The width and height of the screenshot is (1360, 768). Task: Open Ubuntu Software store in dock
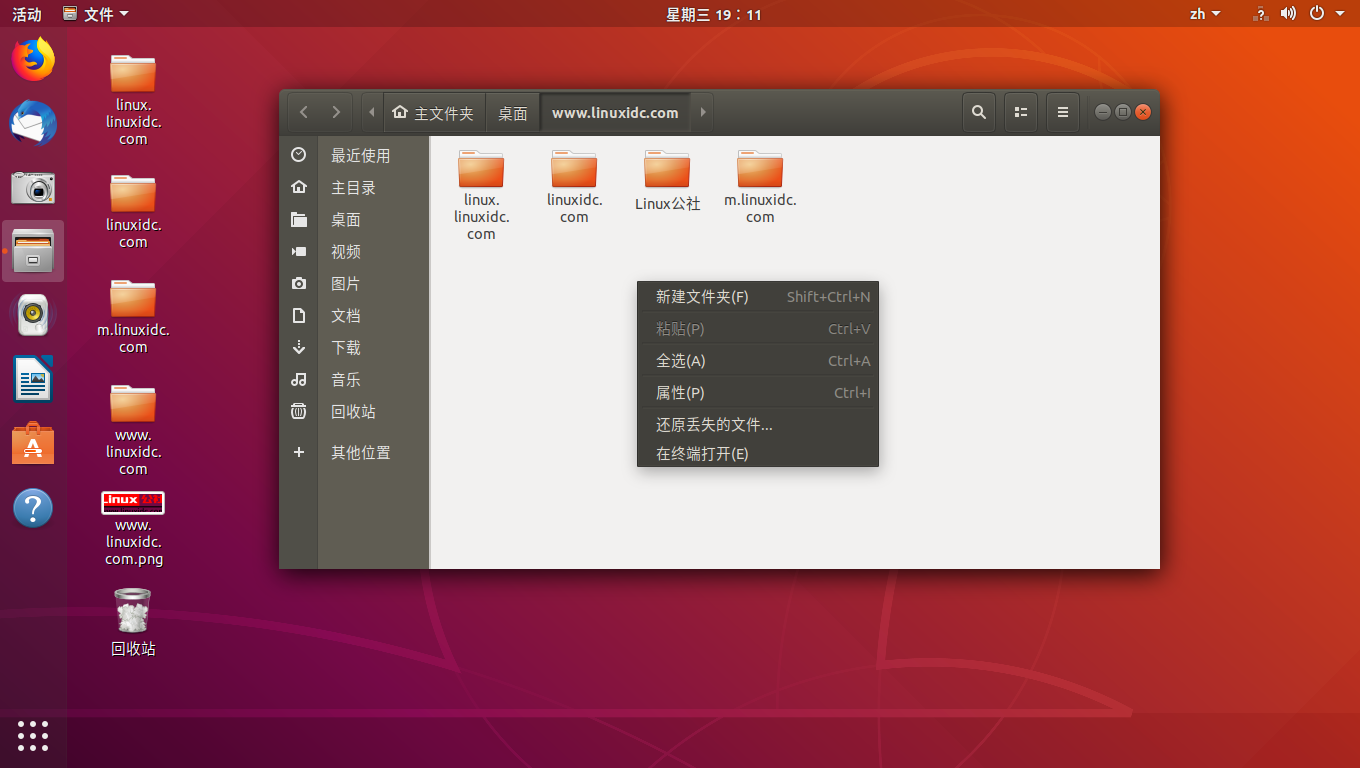33,443
